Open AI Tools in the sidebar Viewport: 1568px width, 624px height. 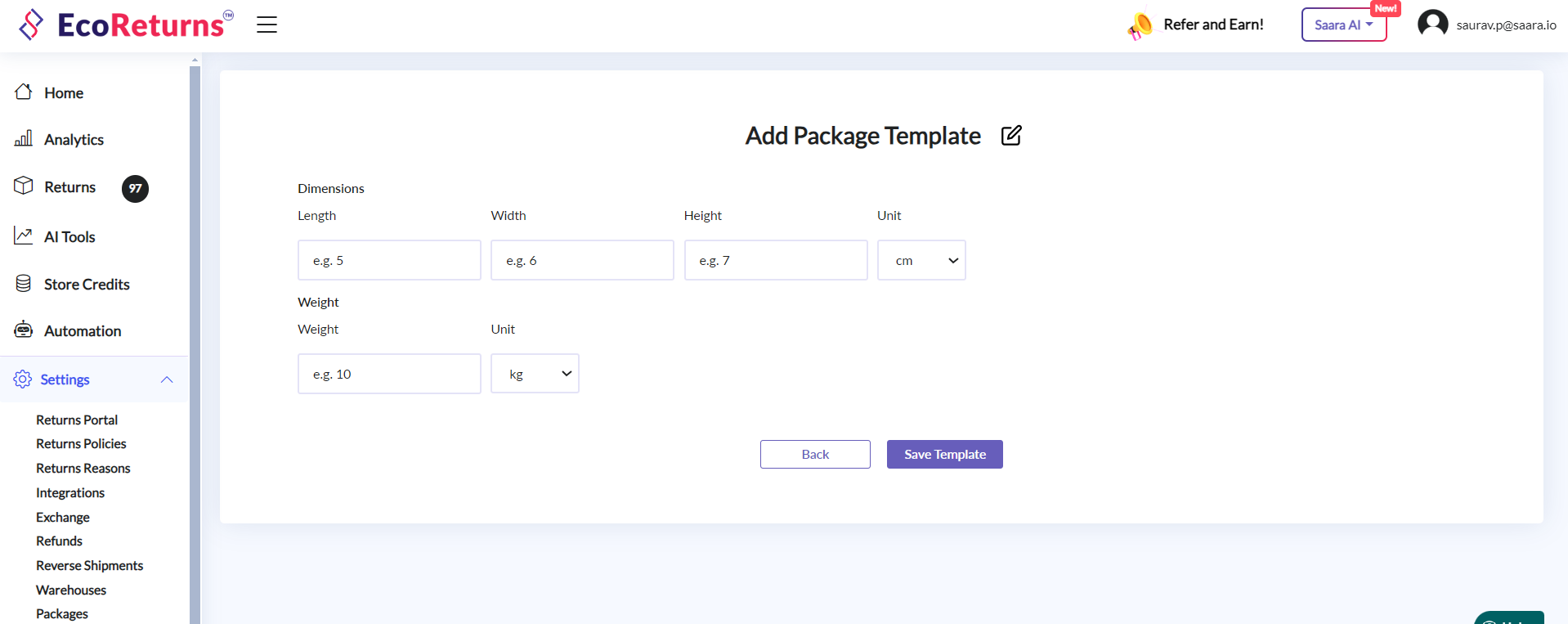click(69, 237)
